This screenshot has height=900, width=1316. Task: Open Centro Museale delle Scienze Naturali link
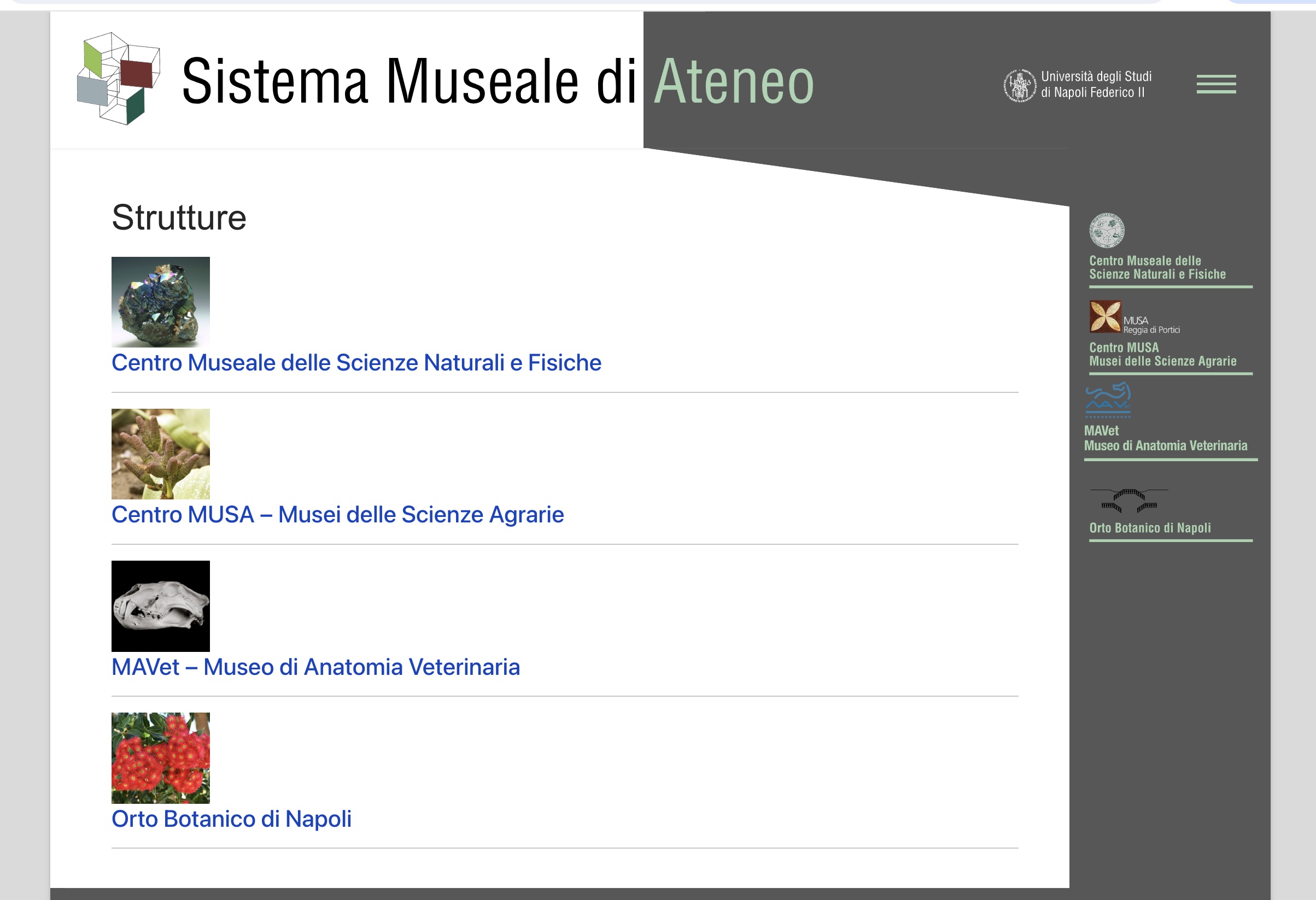pyautogui.click(x=356, y=363)
